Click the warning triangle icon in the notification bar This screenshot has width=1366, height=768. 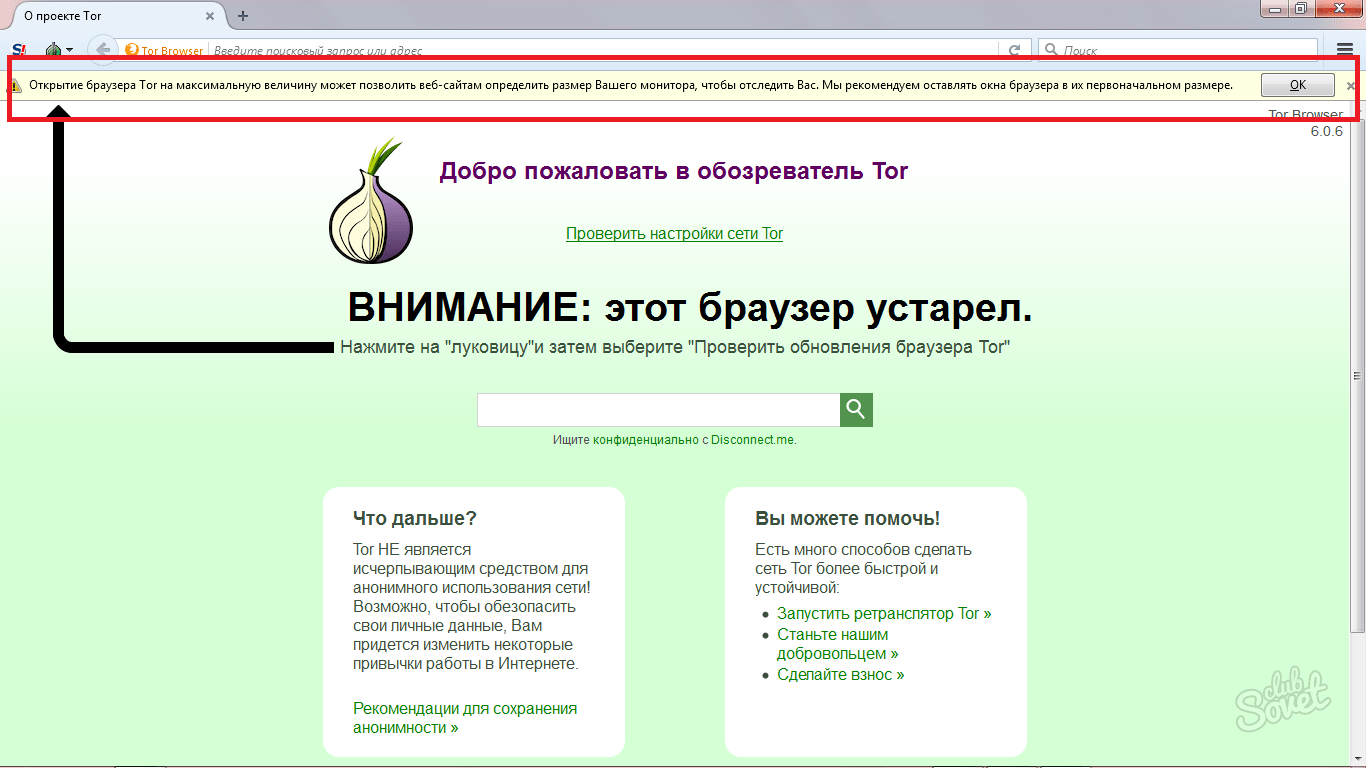click(x=16, y=86)
